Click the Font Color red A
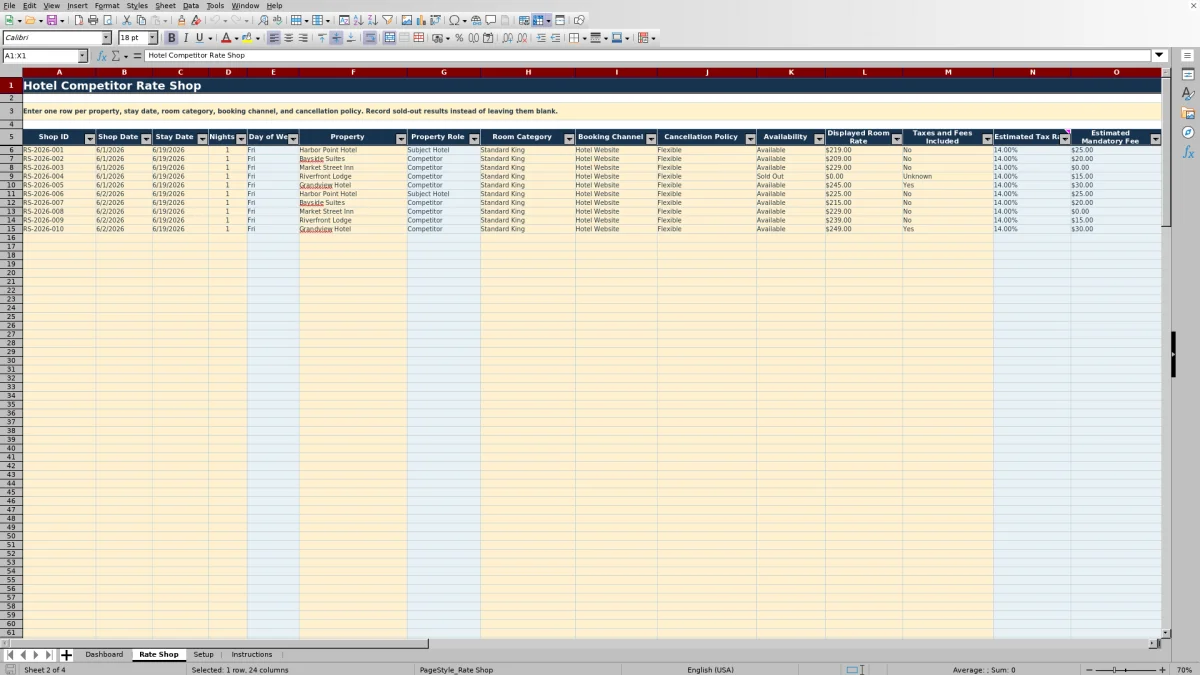The height and width of the screenshot is (675, 1200). pos(226,38)
